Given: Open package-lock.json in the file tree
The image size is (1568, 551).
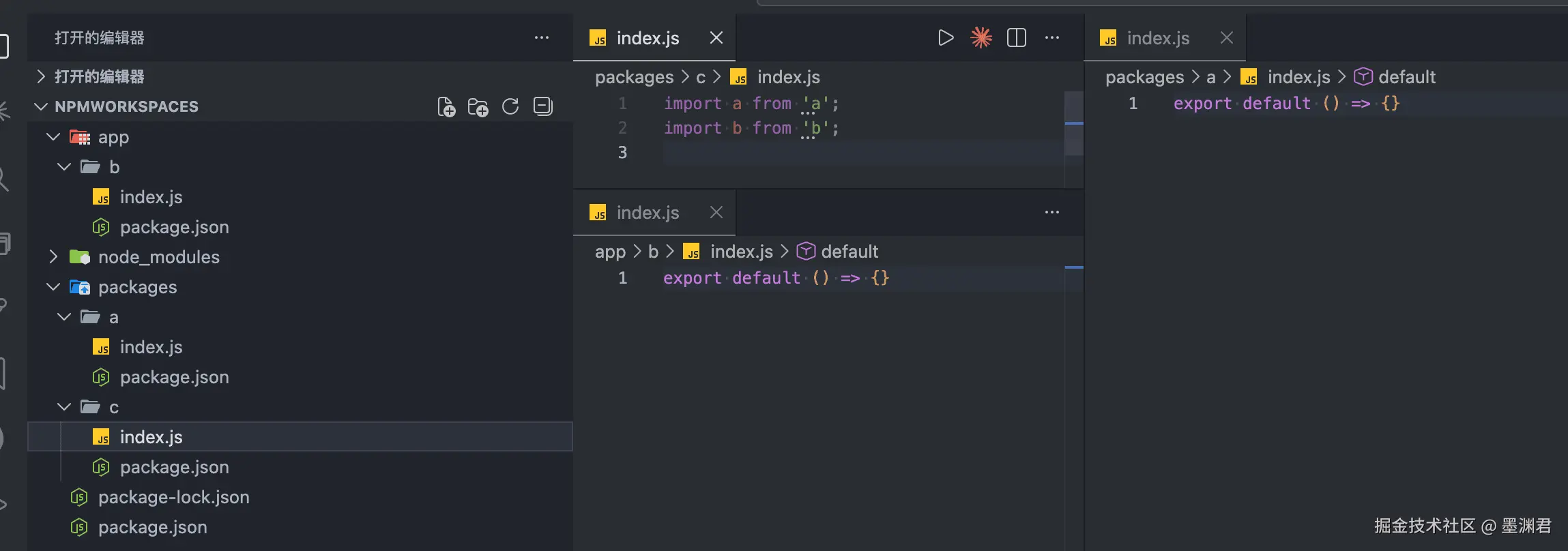Looking at the screenshot, I should [x=173, y=497].
